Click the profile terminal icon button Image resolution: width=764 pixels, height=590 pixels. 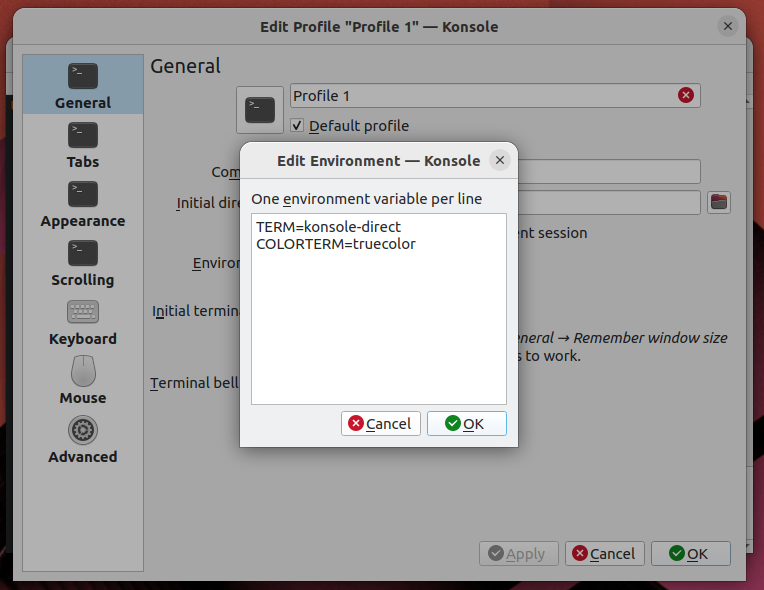point(260,109)
